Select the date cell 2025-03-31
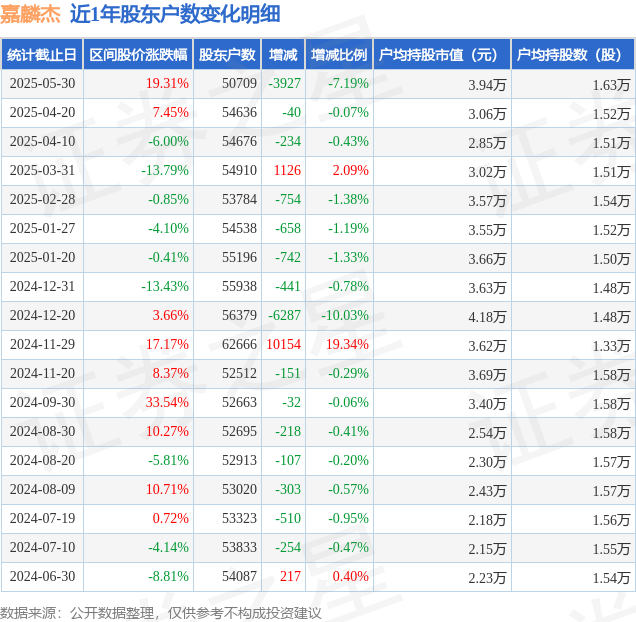Screen dimensions: 636x622 tap(43, 170)
